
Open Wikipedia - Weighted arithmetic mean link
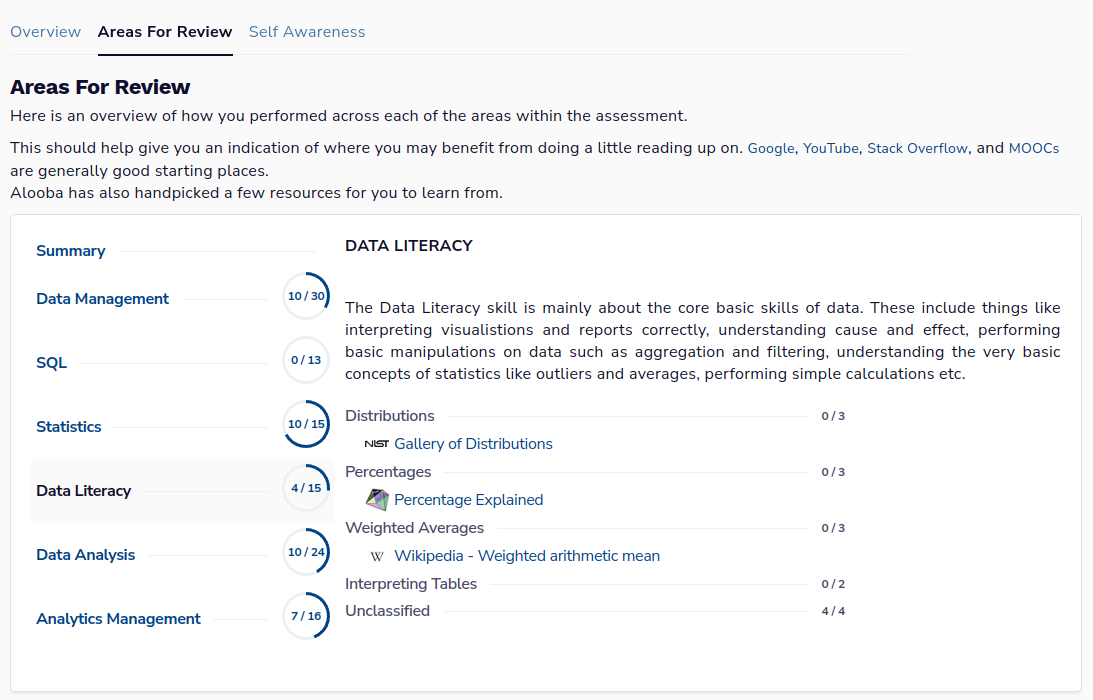click(527, 556)
